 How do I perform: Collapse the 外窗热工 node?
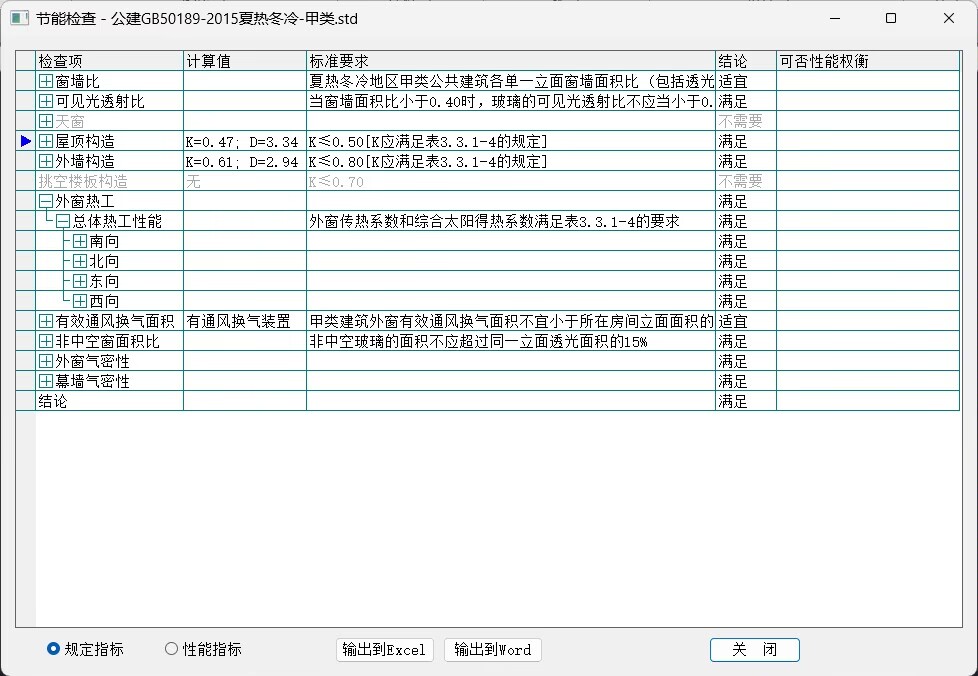[x=46, y=201]
